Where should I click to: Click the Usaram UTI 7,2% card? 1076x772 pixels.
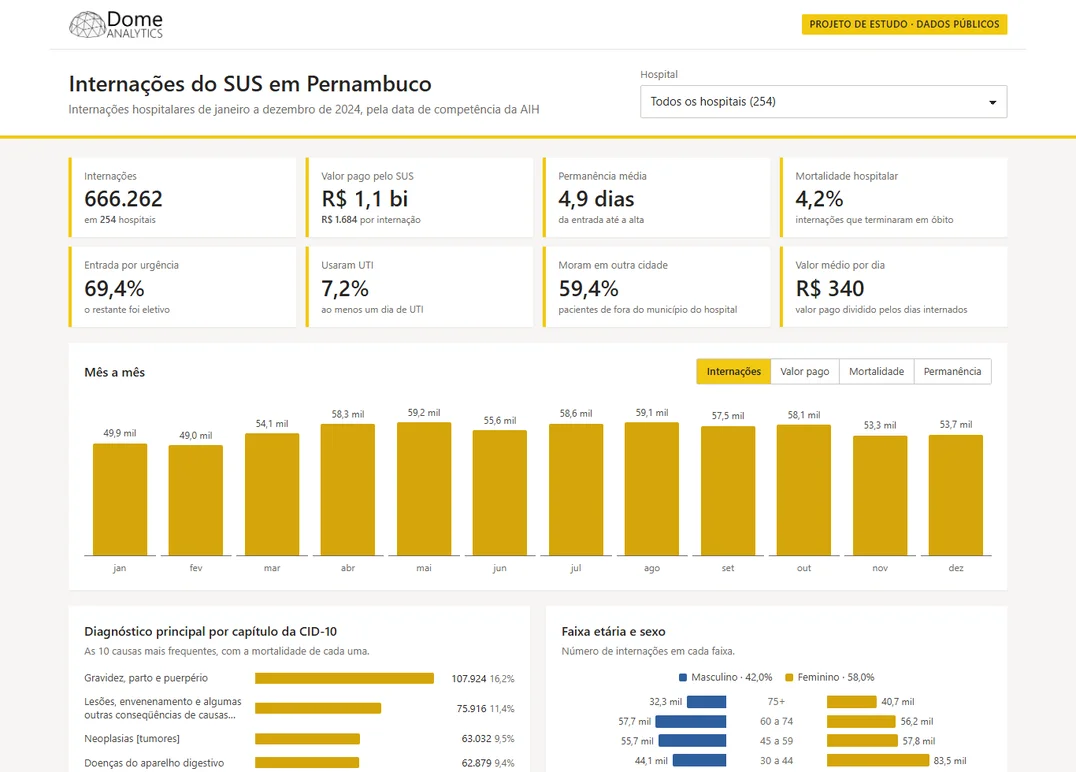pos(419,287)
